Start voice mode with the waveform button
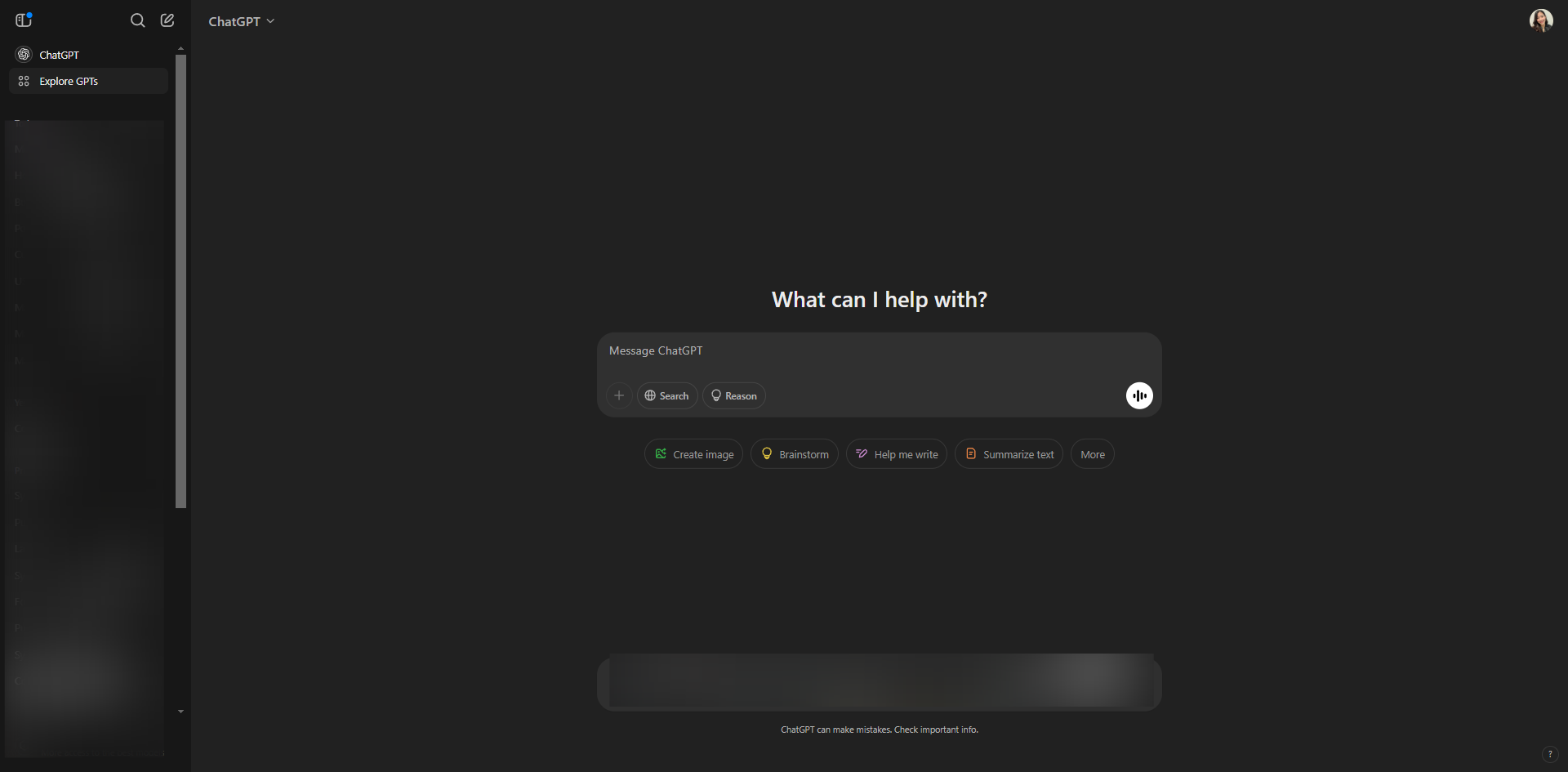1568x772 pixels. tap(1139, 396)
